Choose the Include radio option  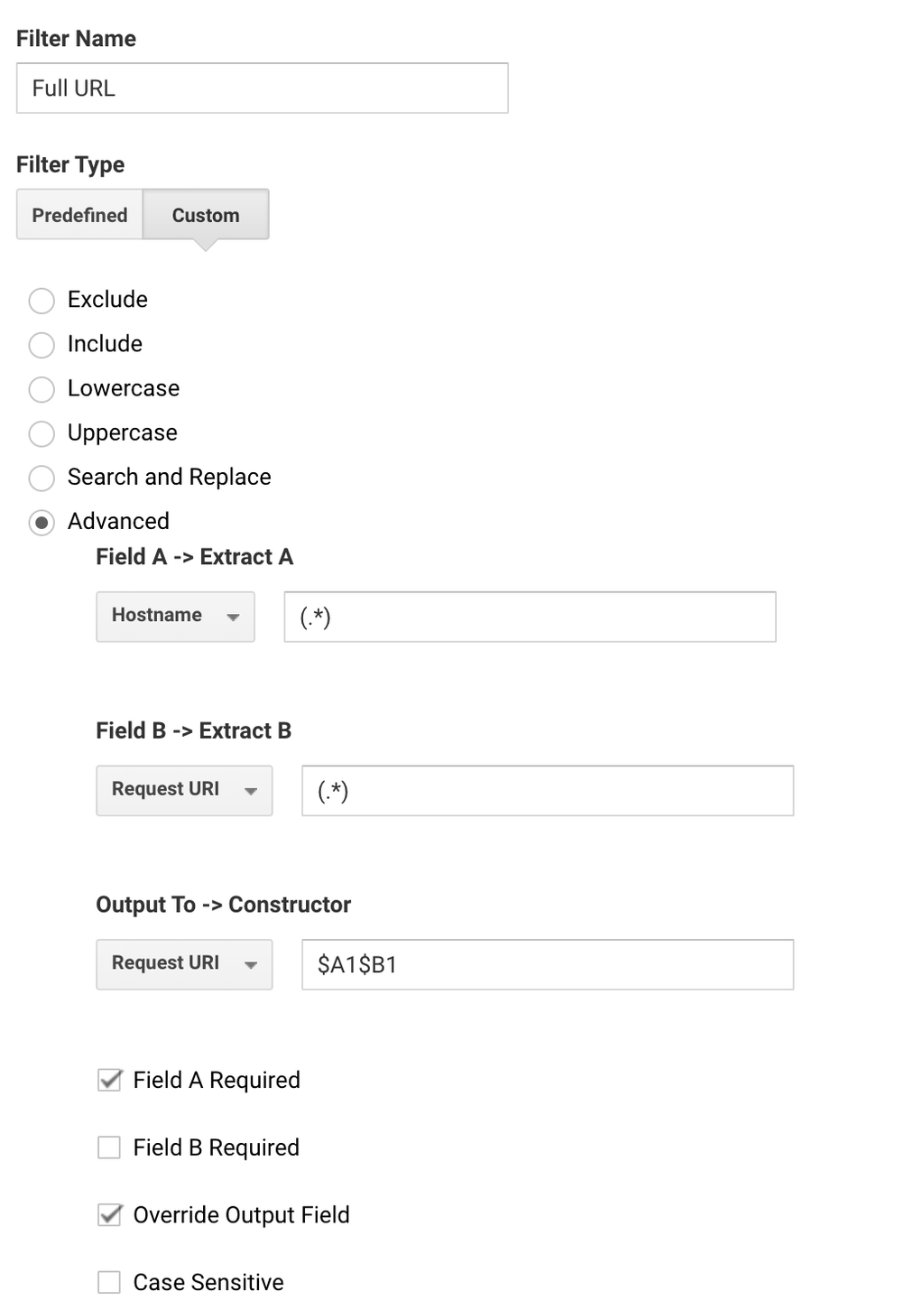pyautogui.click(x=42, y=345)
